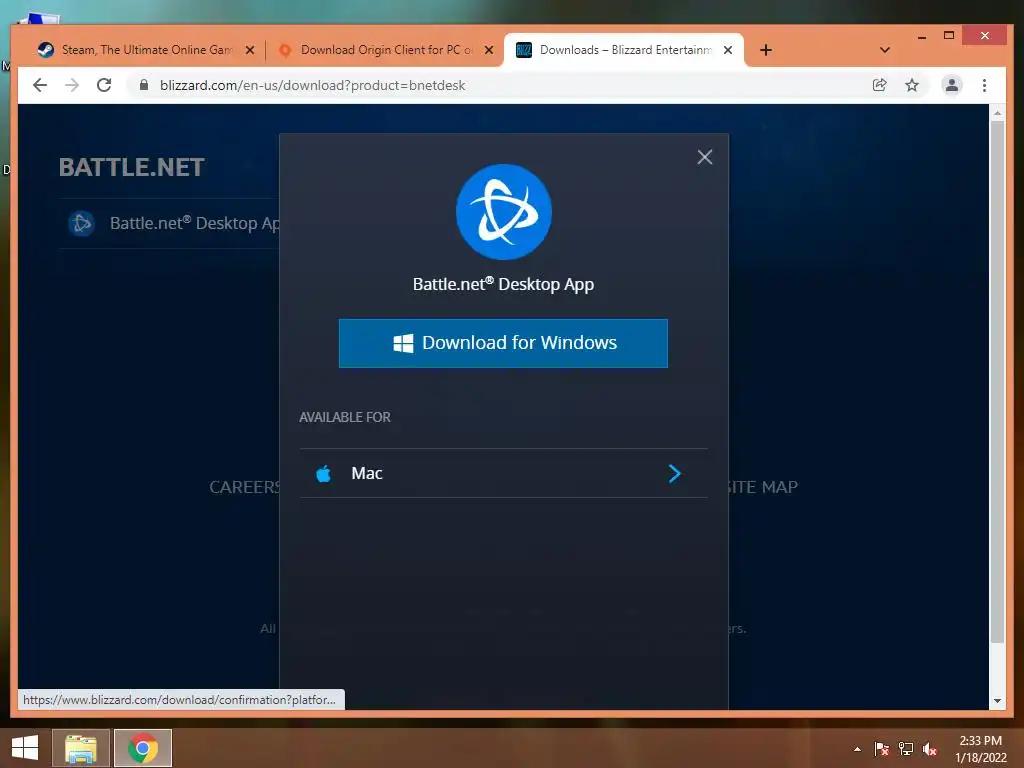This screenshot has height=768, width=1024.
Task: Close the Blizzard Downloads tab
Action: click(728, 50)
